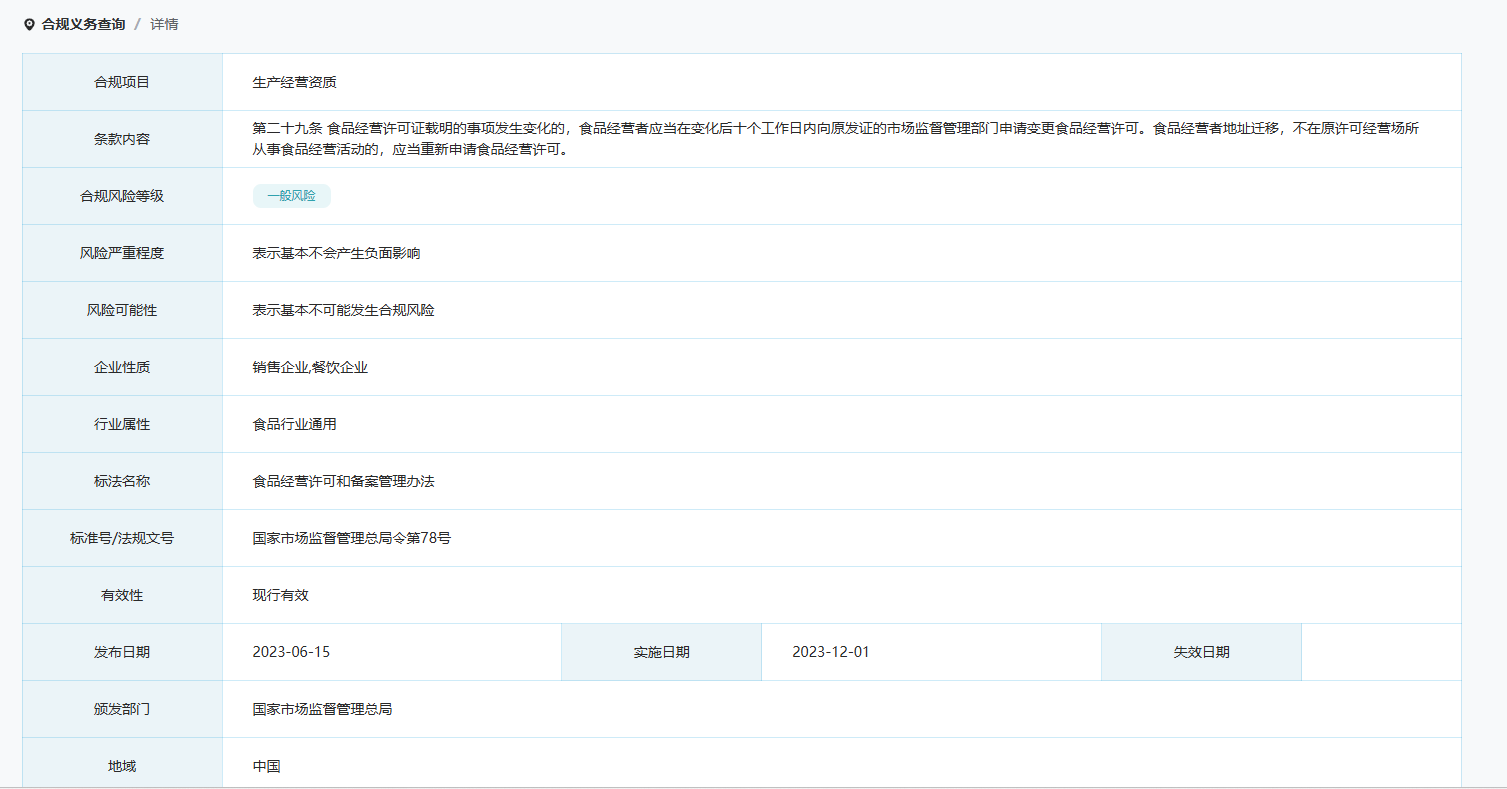Click the 表示基本不可能发生合规风险 possibility text

(x=343, y=310)
